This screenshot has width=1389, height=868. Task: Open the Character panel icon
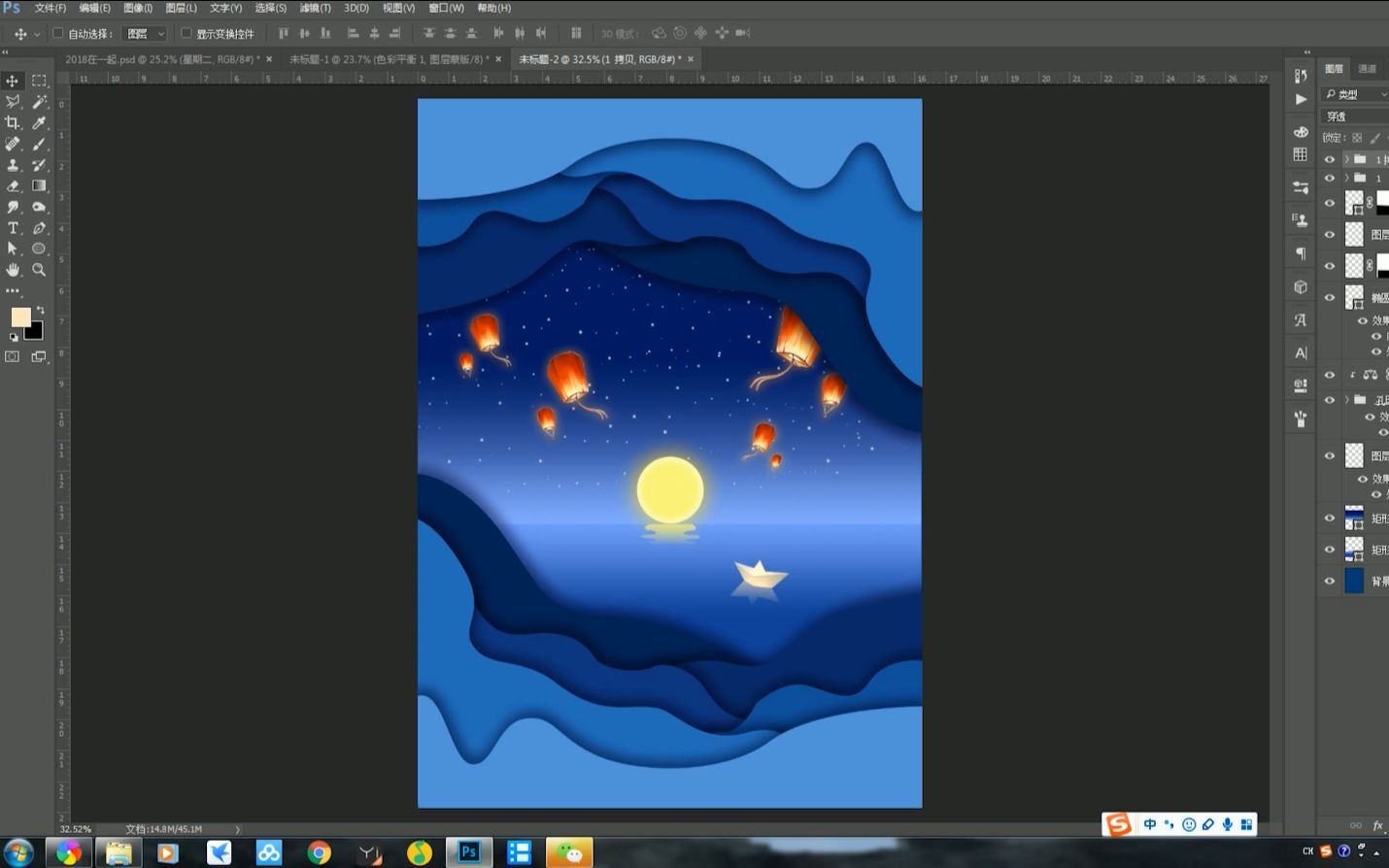1301,352
